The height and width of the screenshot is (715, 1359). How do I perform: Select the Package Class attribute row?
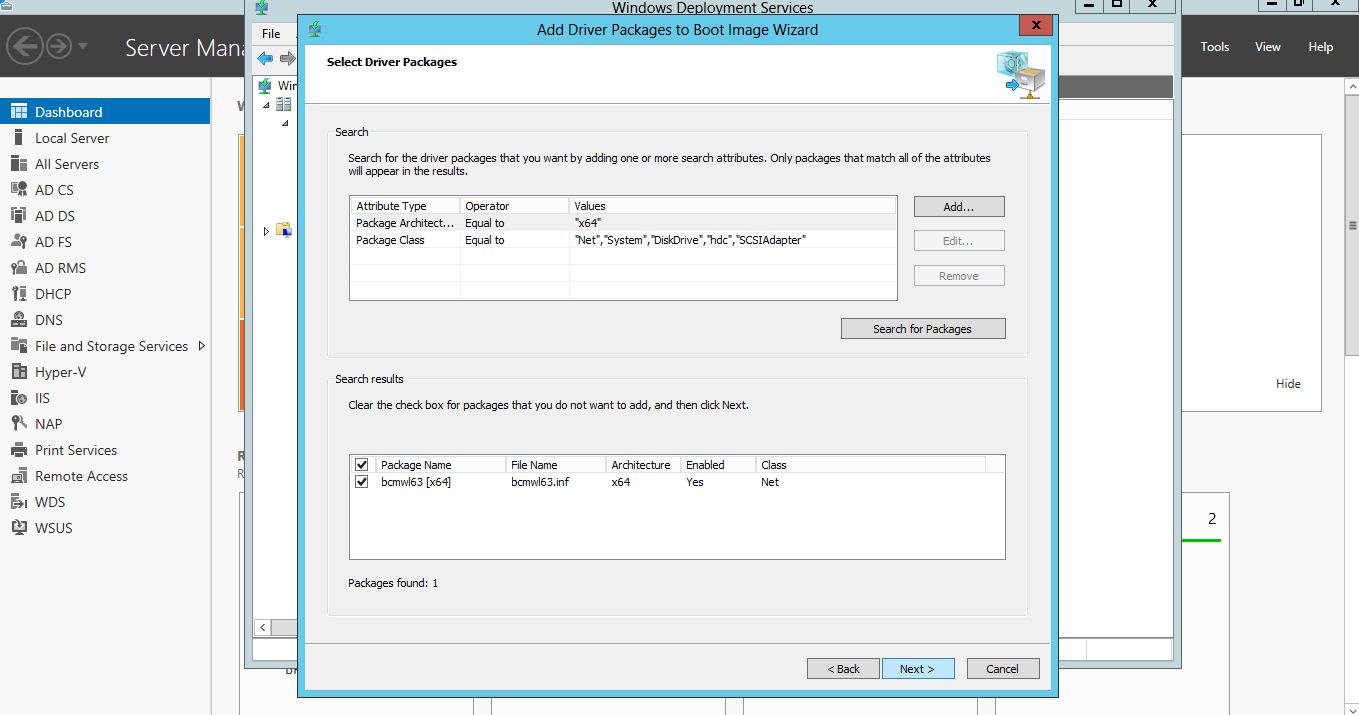[623, 240]
